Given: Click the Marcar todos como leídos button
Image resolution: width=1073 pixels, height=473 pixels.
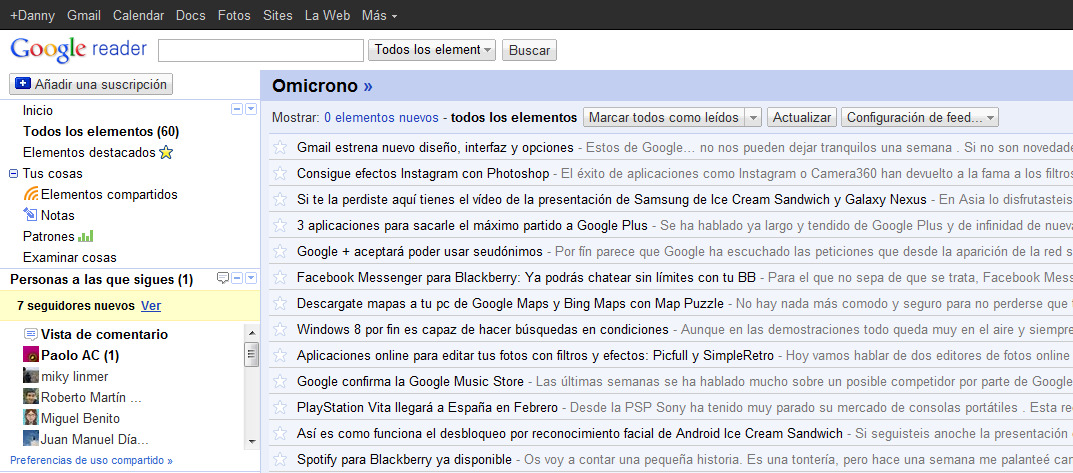Looking at the screenshot, I should click(x=664, y=117).
